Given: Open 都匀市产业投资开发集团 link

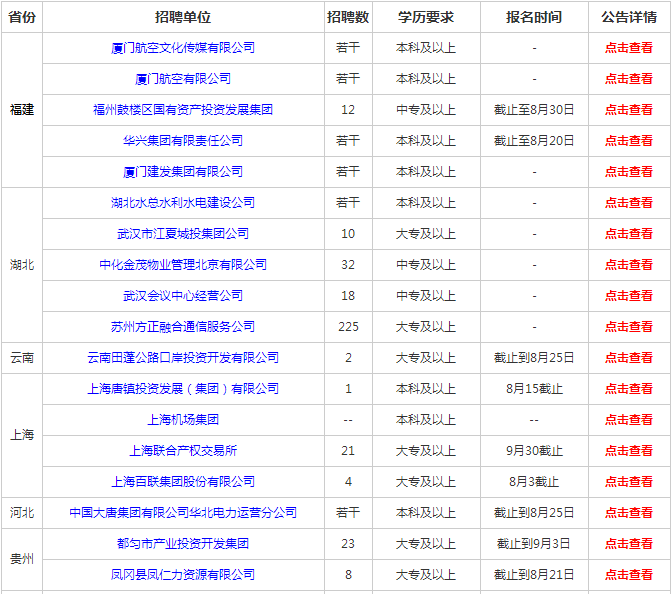Looking at the screenshot, I should click(x=183, y=544).
